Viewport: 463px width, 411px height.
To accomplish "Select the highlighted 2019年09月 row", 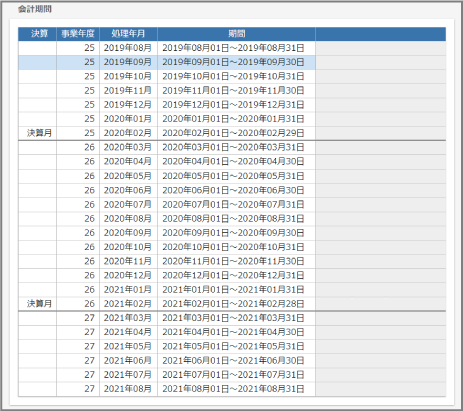I will click(x=232, y=62).
